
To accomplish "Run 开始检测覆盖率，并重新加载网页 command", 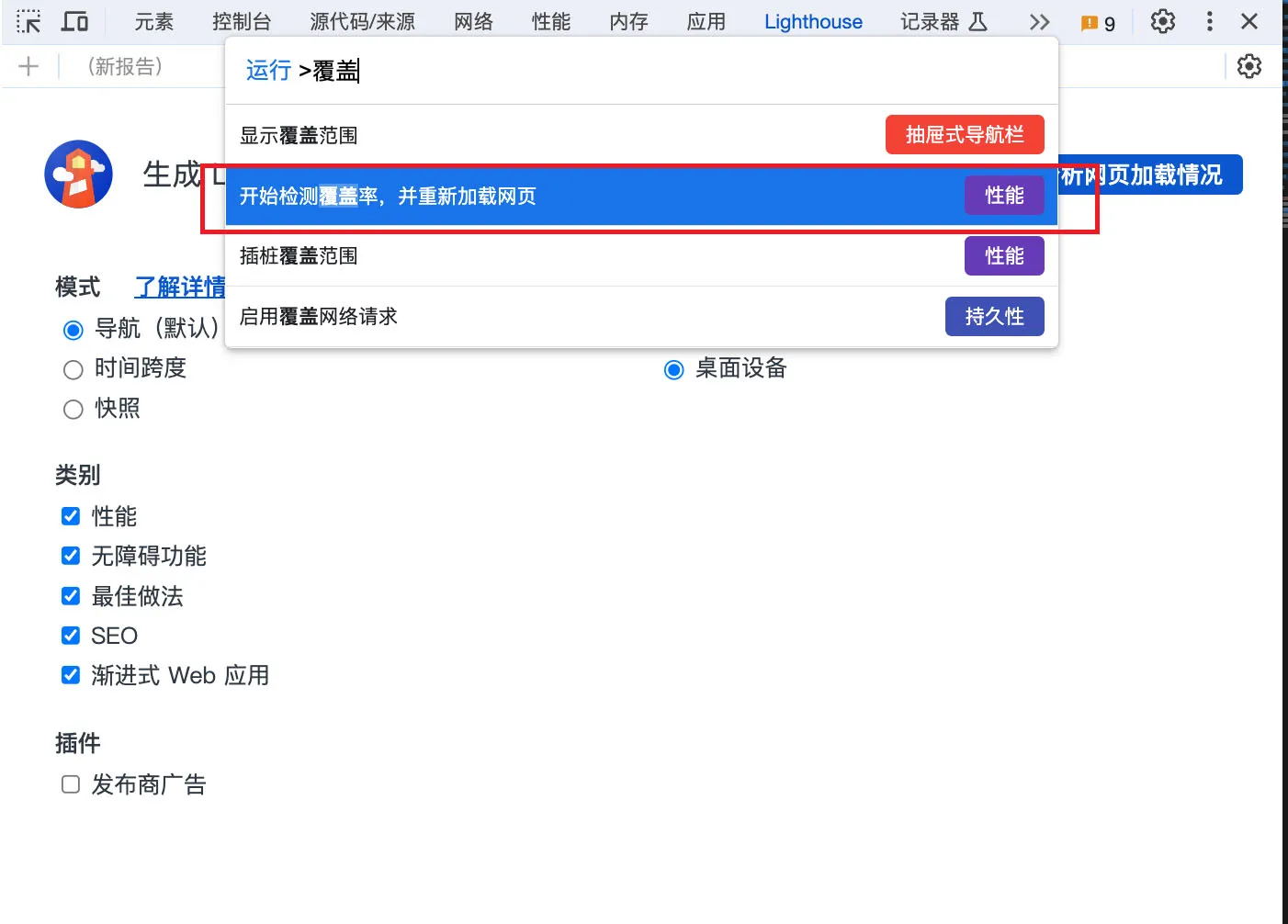I will 597,196.
